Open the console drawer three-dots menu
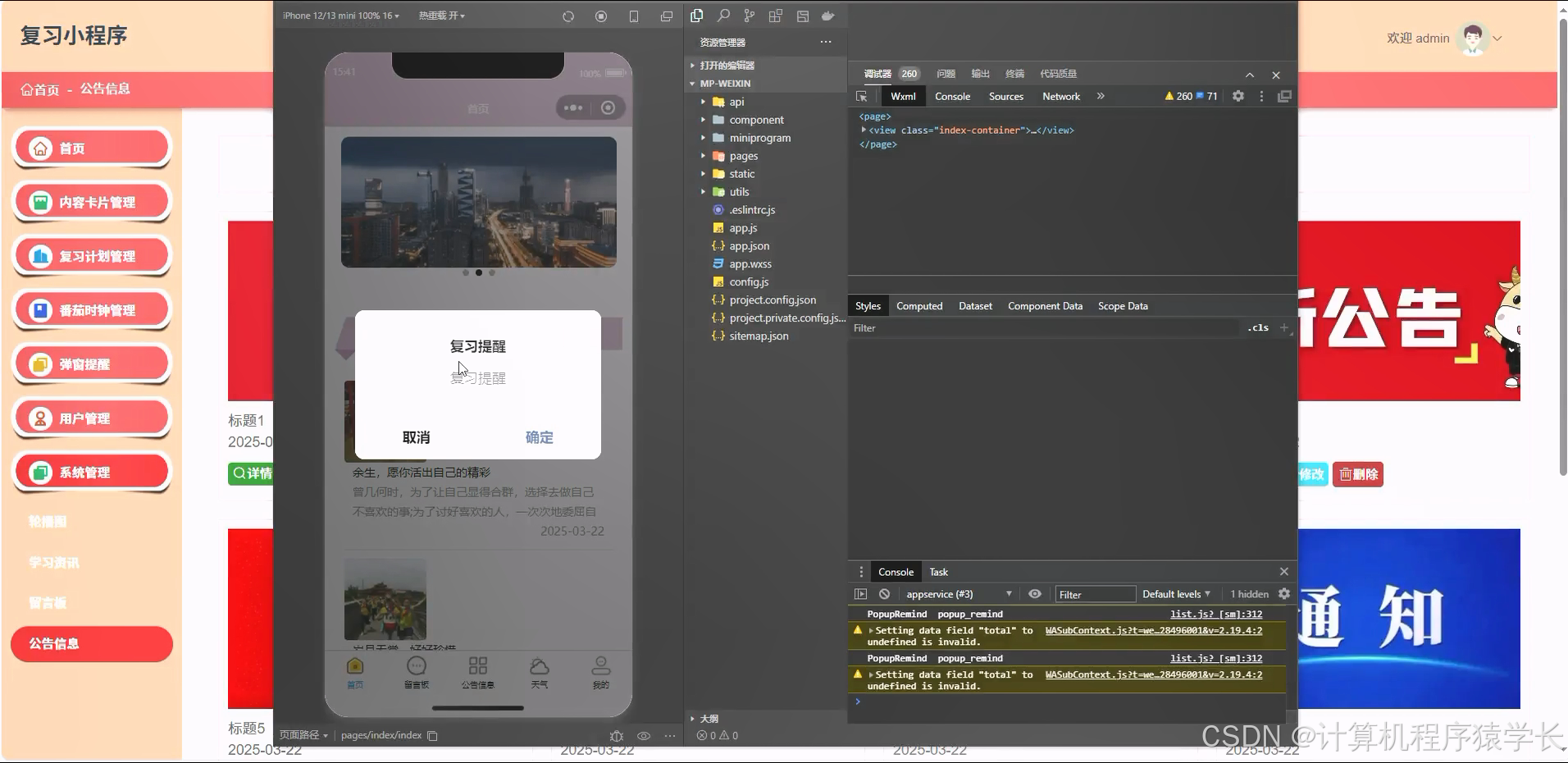This screenshot has width=1568, height=763. point(860,572)
